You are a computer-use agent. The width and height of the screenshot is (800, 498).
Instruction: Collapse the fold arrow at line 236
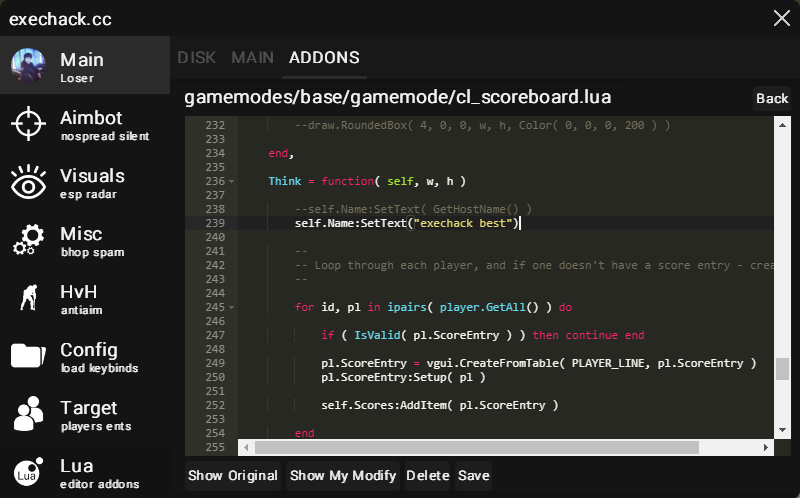tap(231, 181)
